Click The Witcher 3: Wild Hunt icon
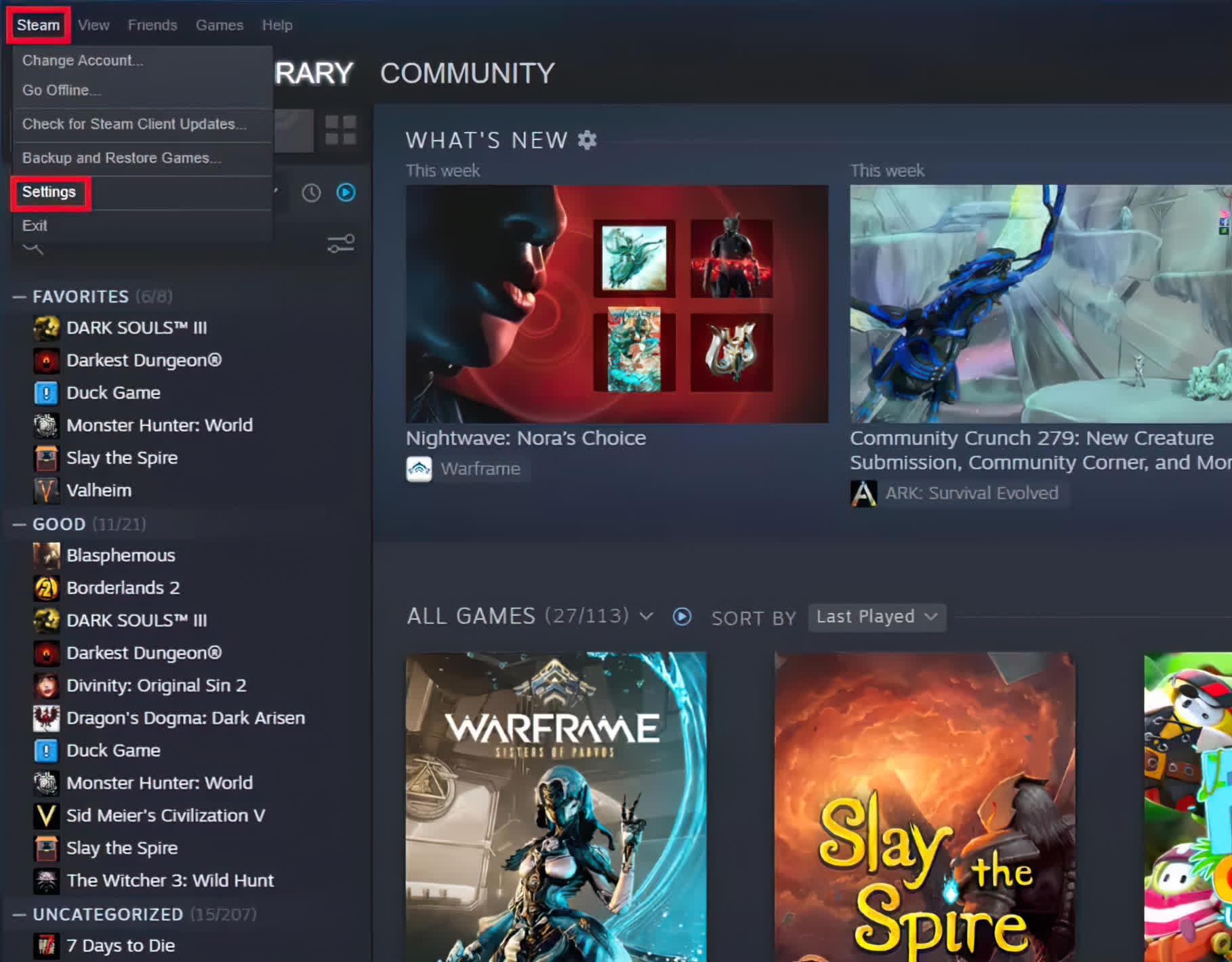1232x962 pixels. pos(46,881)
